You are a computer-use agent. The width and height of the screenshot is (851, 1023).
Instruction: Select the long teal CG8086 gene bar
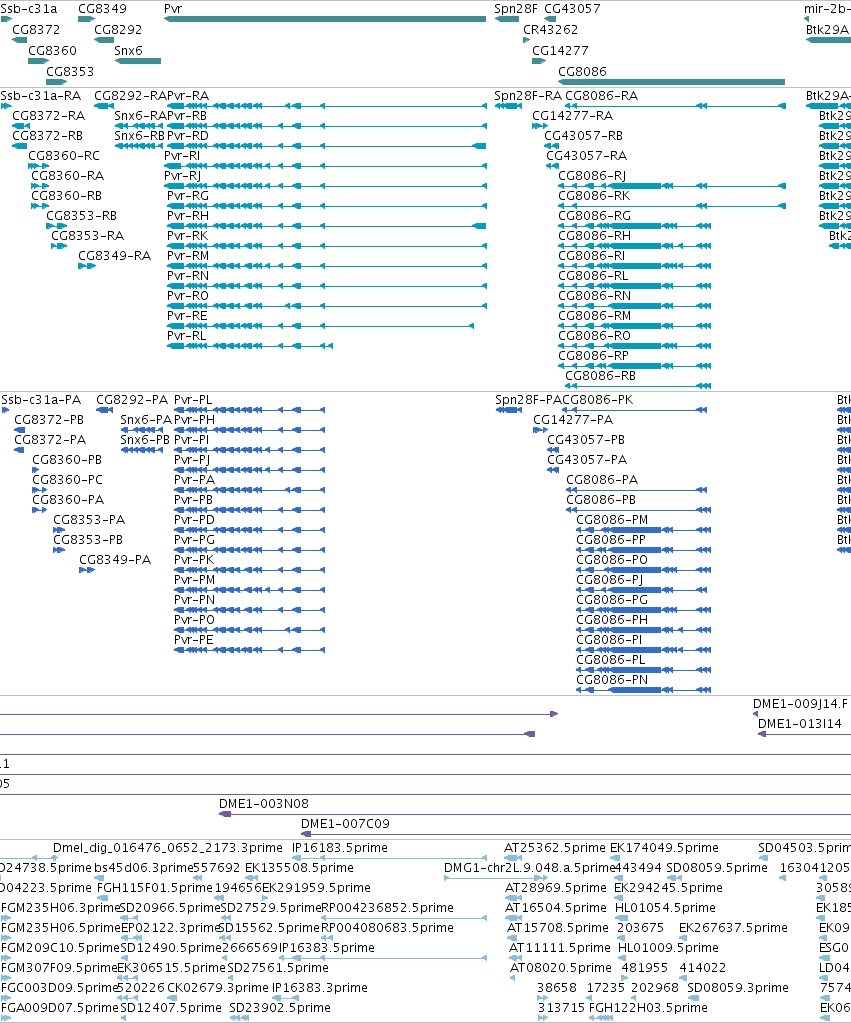tap(672, 82)
